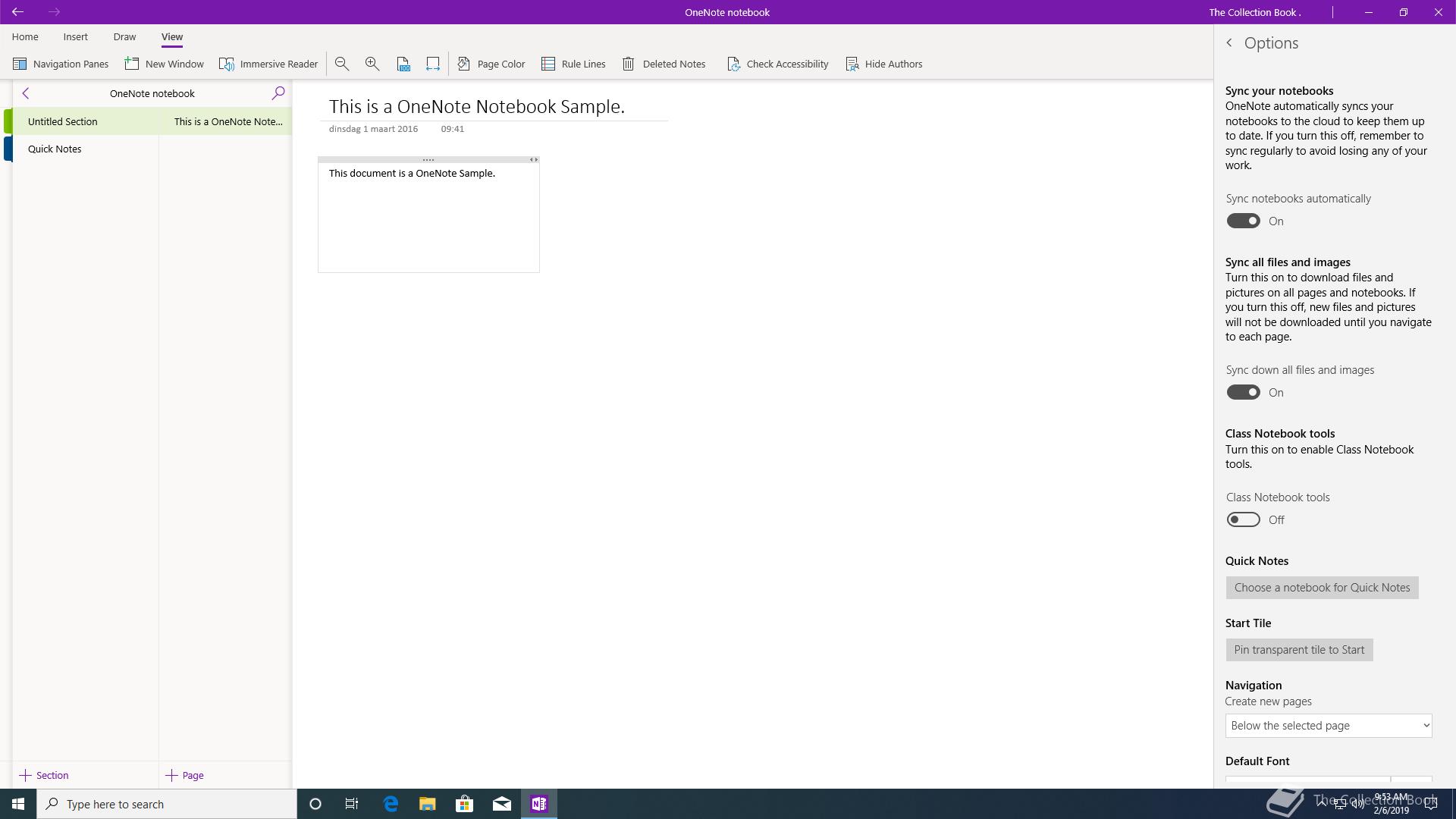Click page time 09:41
This screenshot has width=1456, height=819.
pos(453,129)
